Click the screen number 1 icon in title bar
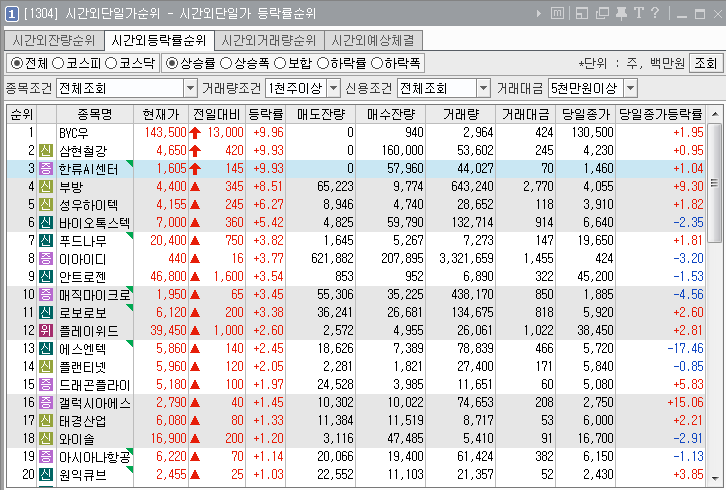The image size is (726, 490). coord(11,14)
